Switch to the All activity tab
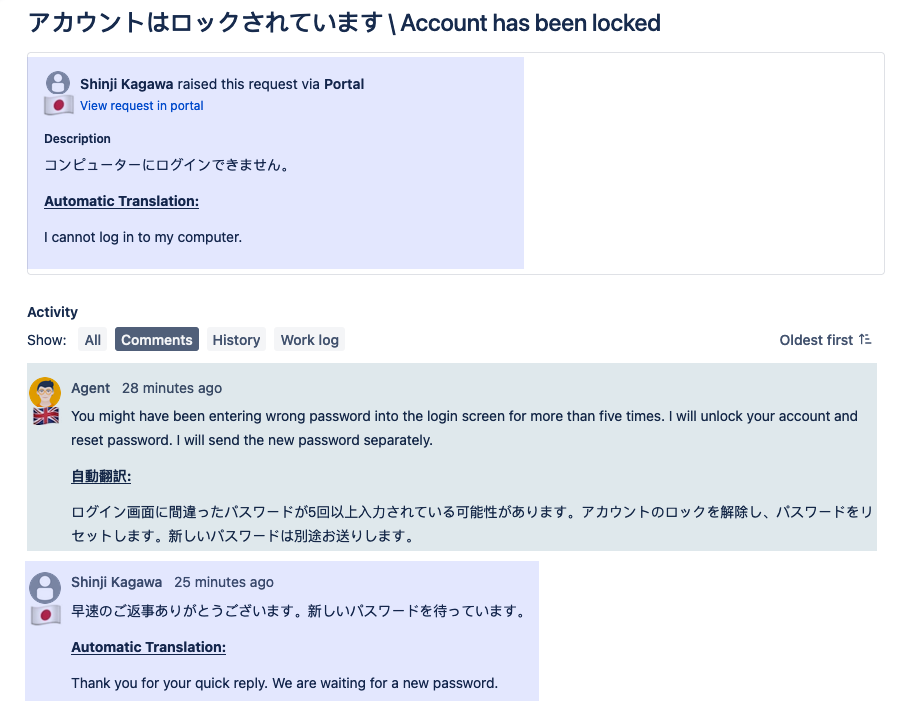The width and height of the screenshot is (899, 710). click(x=92, y=339)
